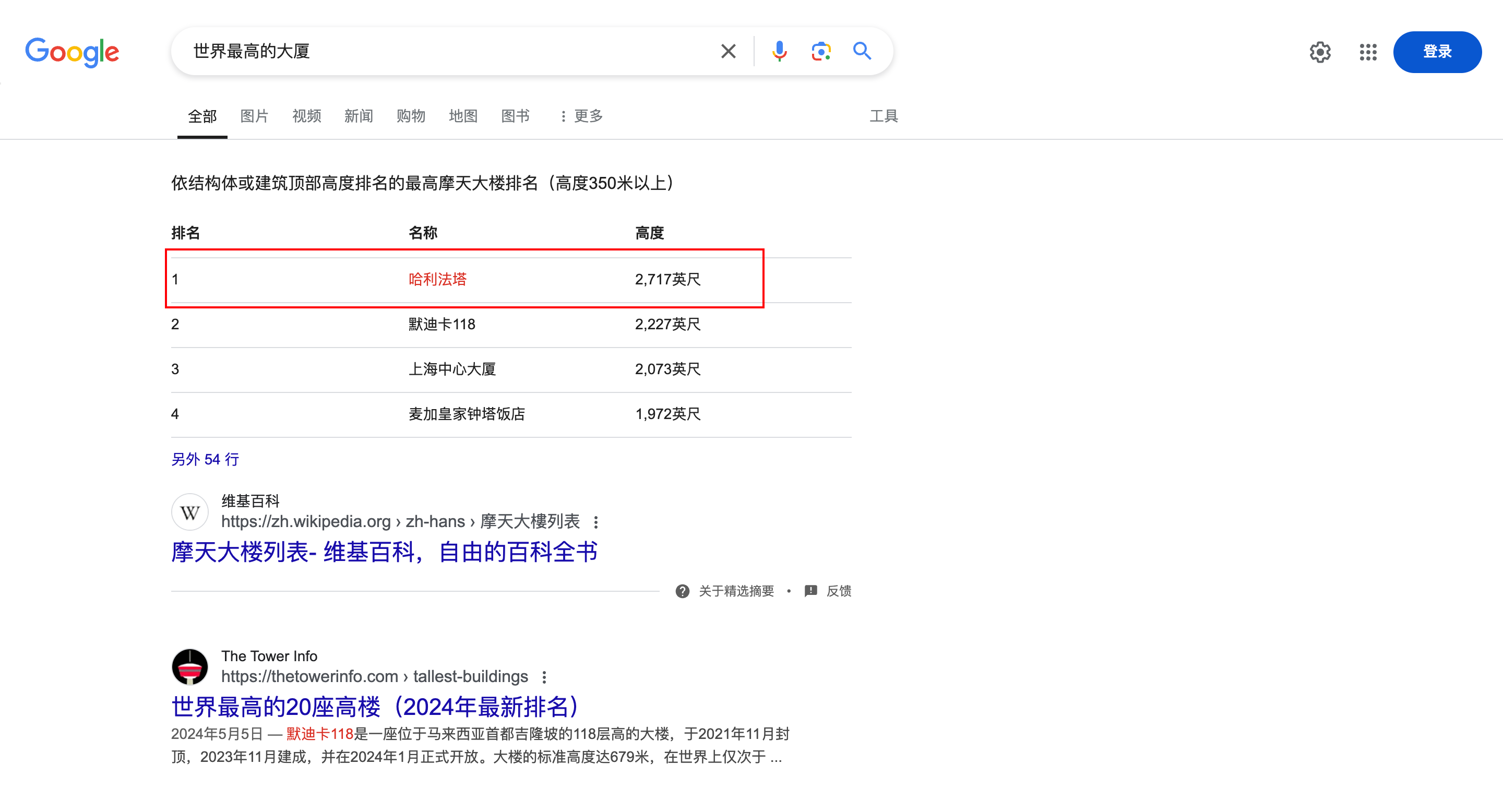Click the Google logo
The image size is (1503, 812).
(72, 52)
